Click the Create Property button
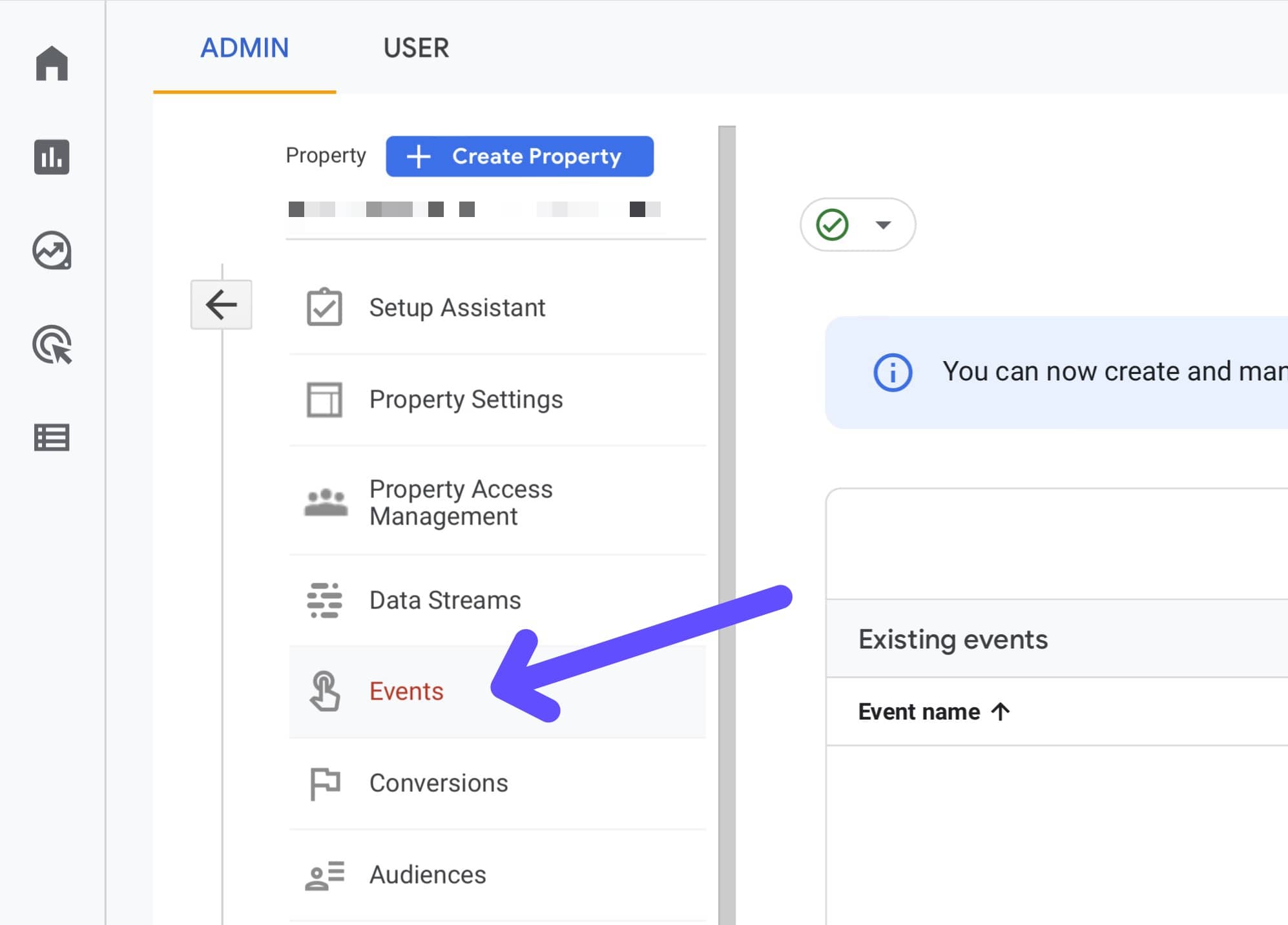 519,156
